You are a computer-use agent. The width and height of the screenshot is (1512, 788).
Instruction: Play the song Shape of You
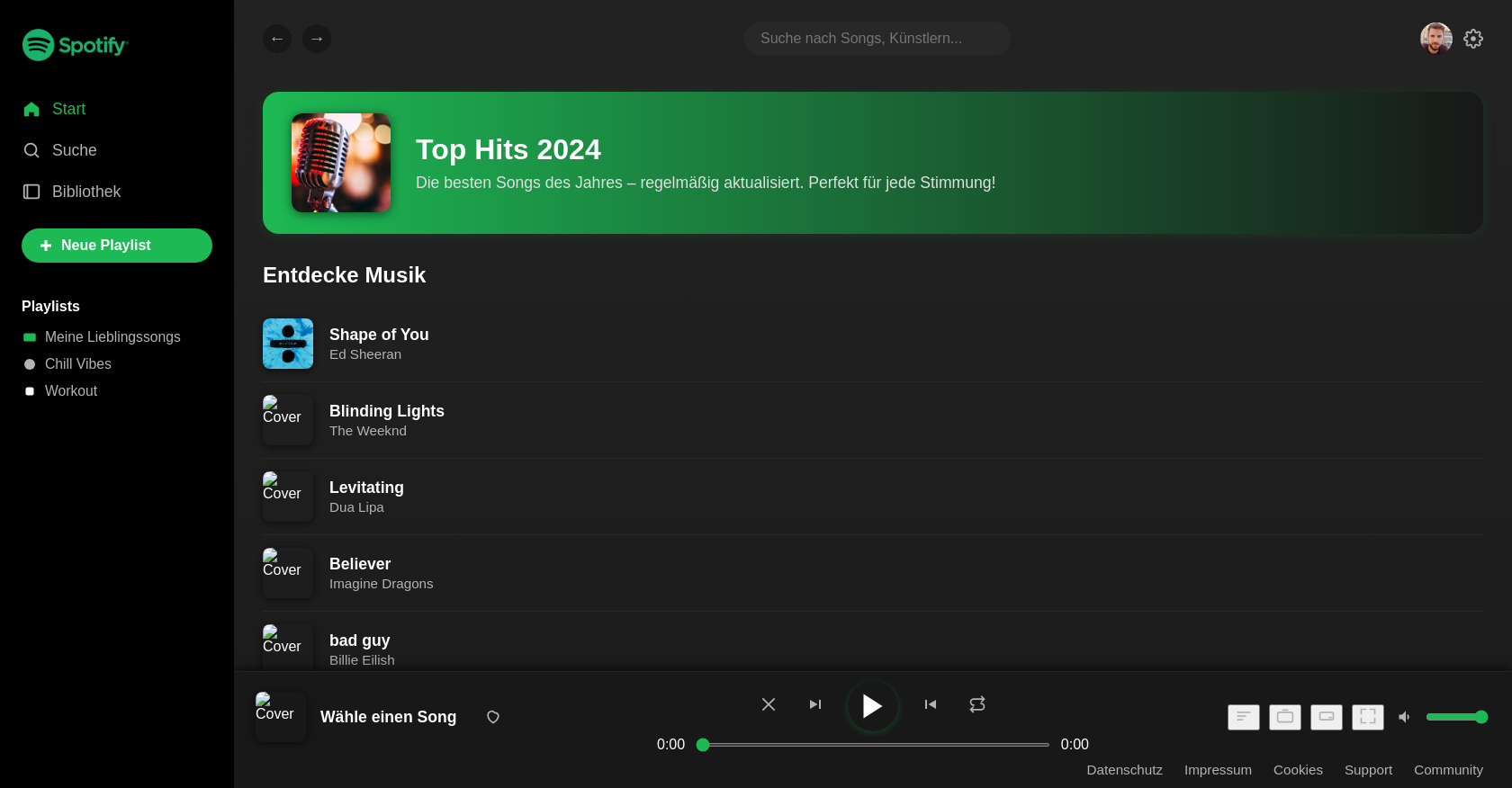(x=379, y=335)
